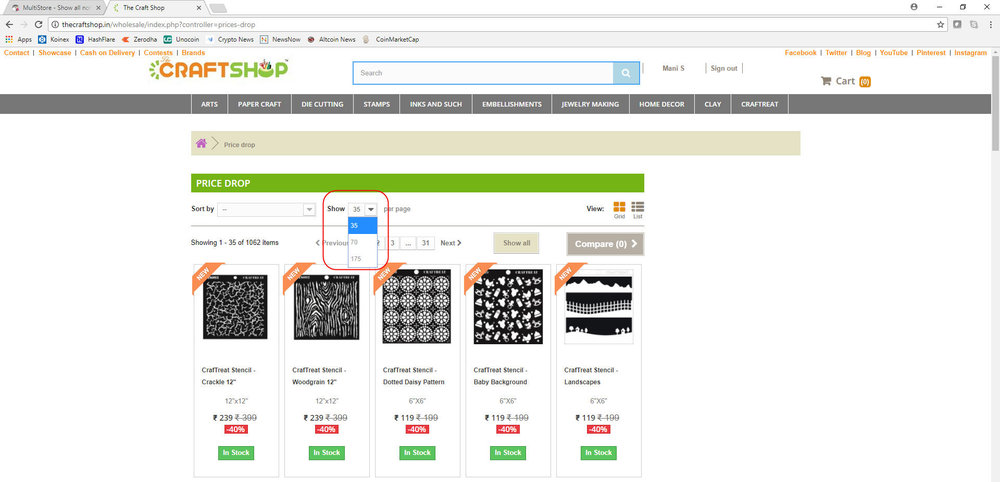Switch to MultiStore browser tab

56,8
